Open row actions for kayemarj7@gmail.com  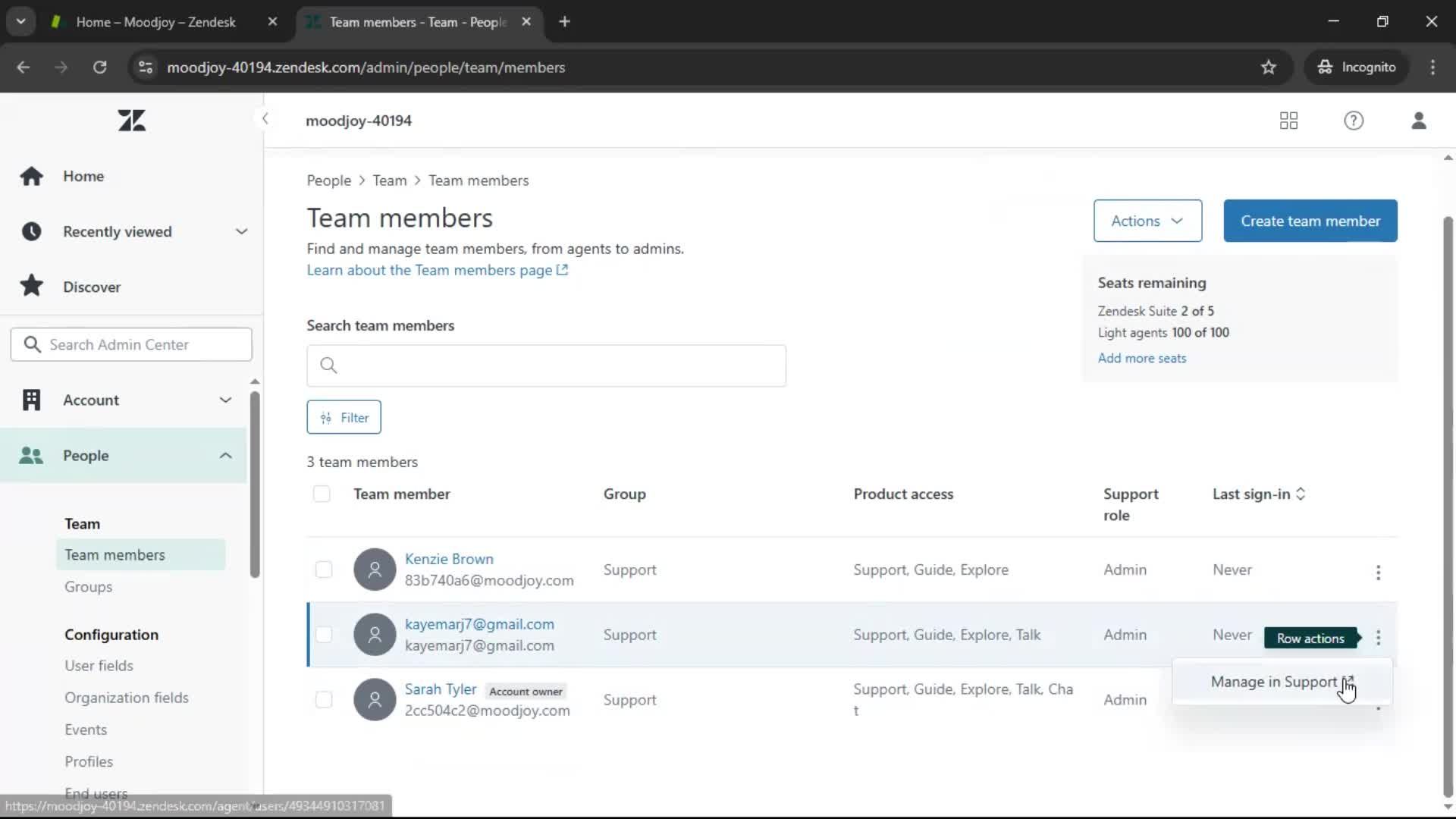1378,637
